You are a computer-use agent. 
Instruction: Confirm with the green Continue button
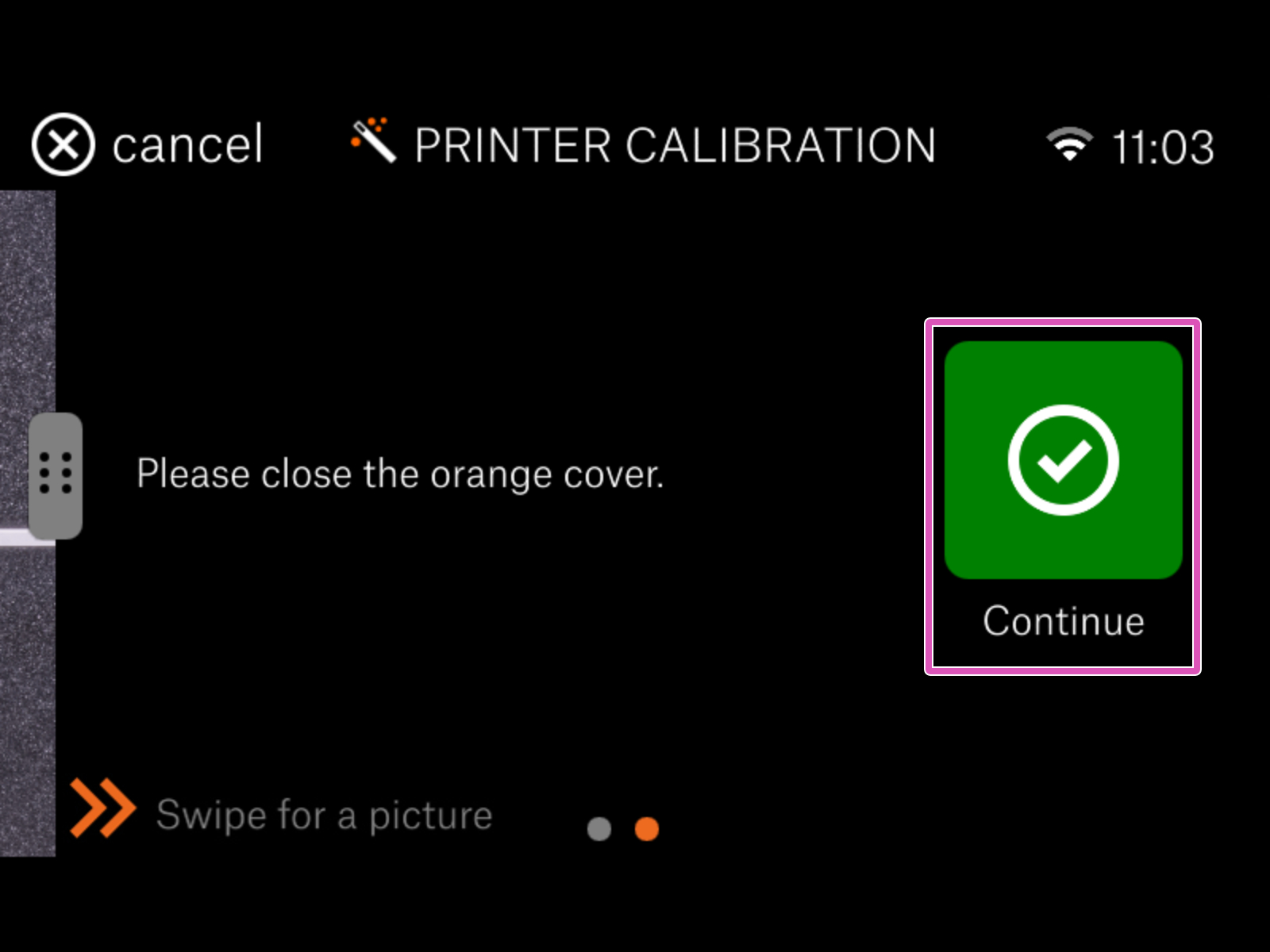tap(1064, 460)
